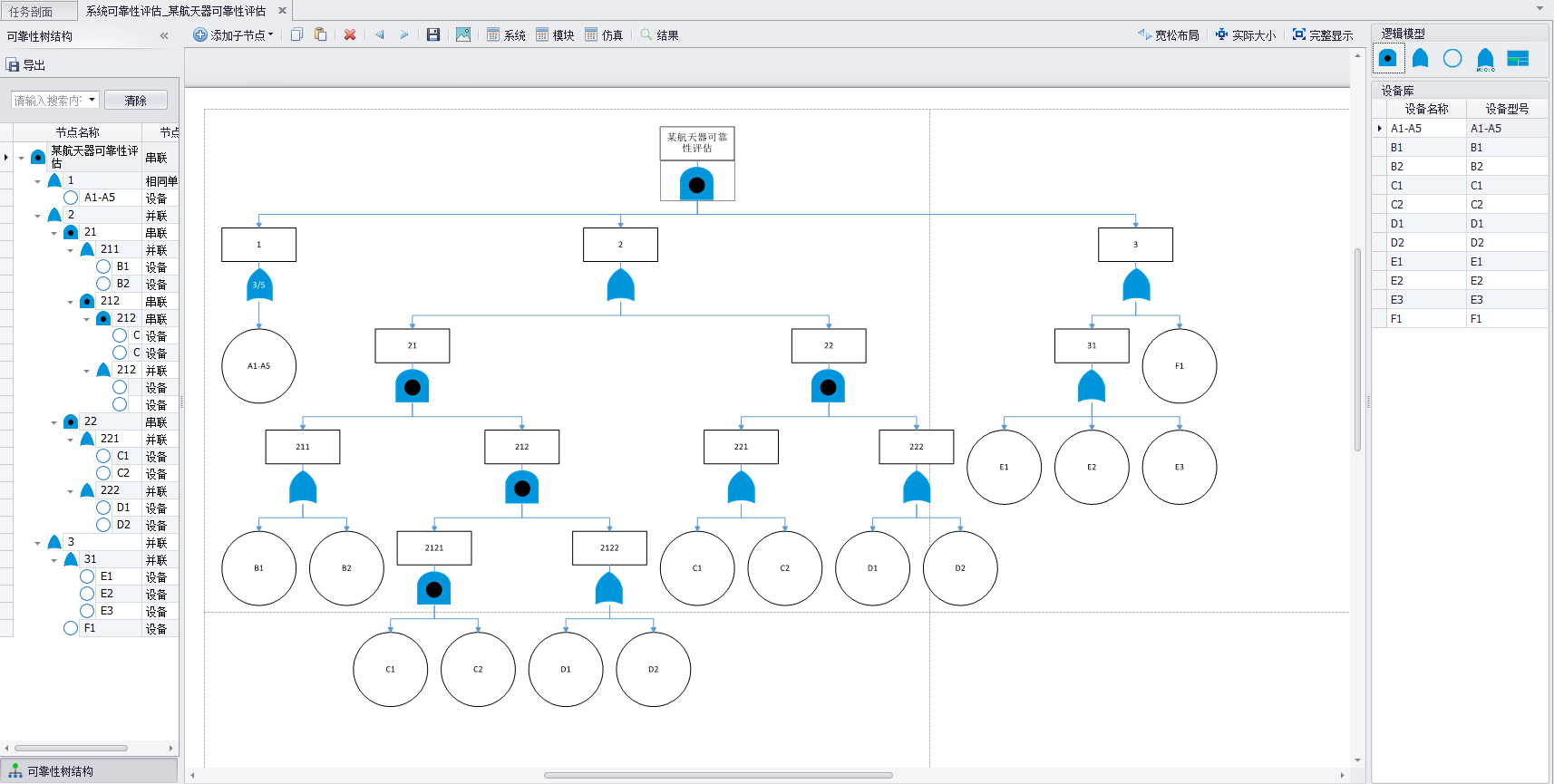Collapse tree node 21
1554x784 pixels.
(x=54, y=233)
